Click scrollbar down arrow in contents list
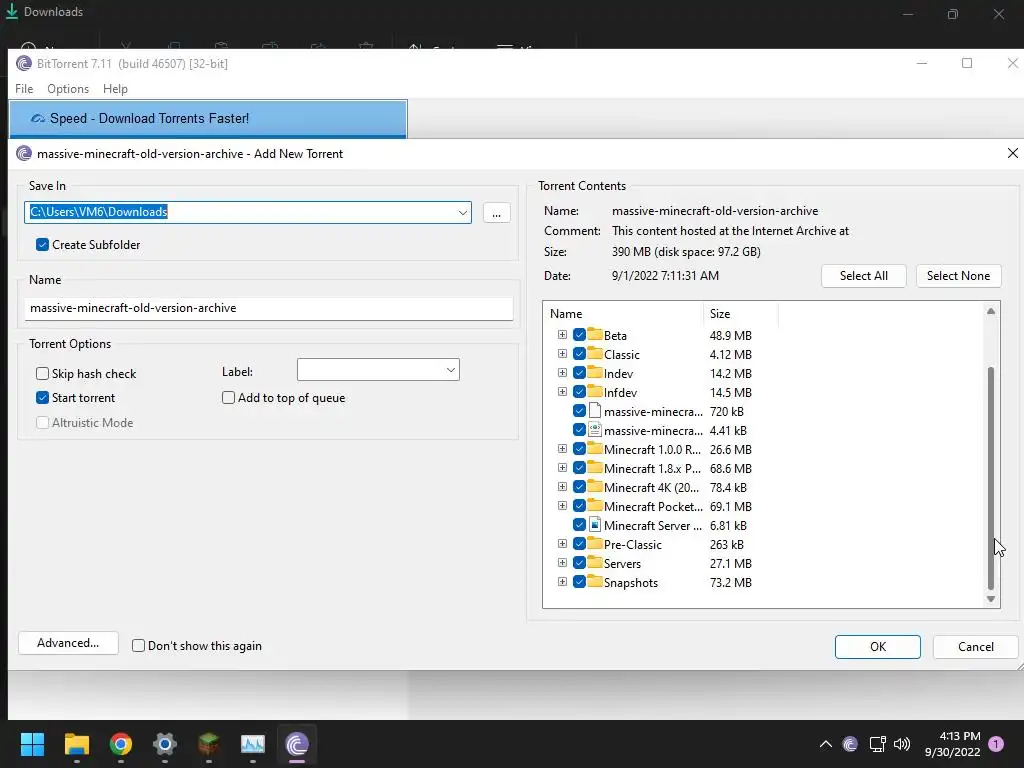The width and height of the screenshot is (1024, 768). point(991,599)
